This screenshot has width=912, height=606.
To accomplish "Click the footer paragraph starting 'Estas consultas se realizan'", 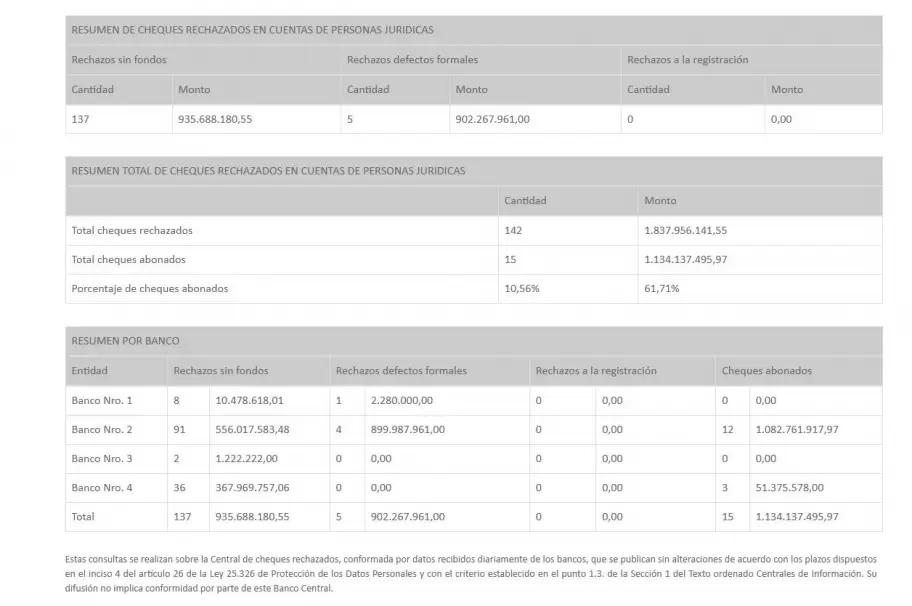I will click(x=471, y=573).
